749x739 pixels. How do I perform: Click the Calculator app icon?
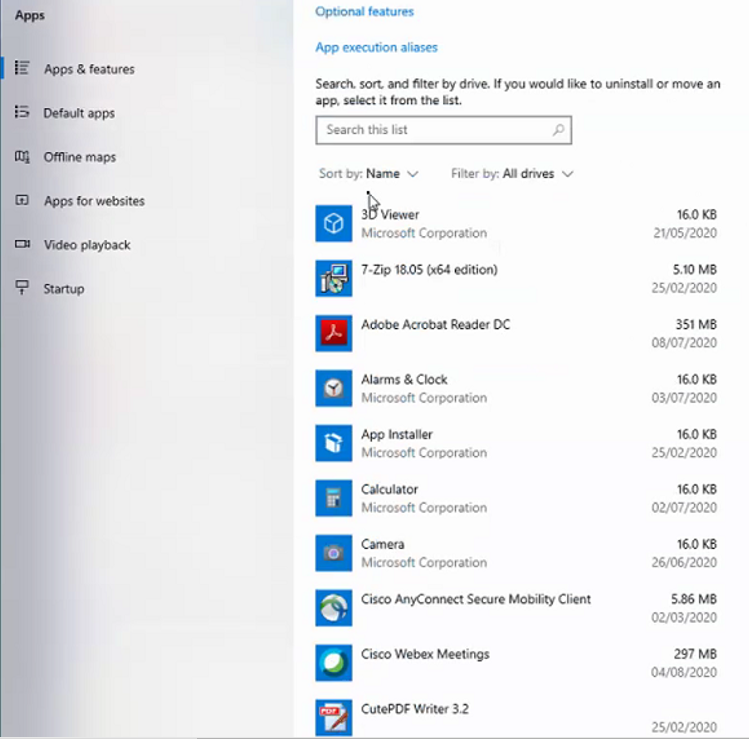click(333, 498)
